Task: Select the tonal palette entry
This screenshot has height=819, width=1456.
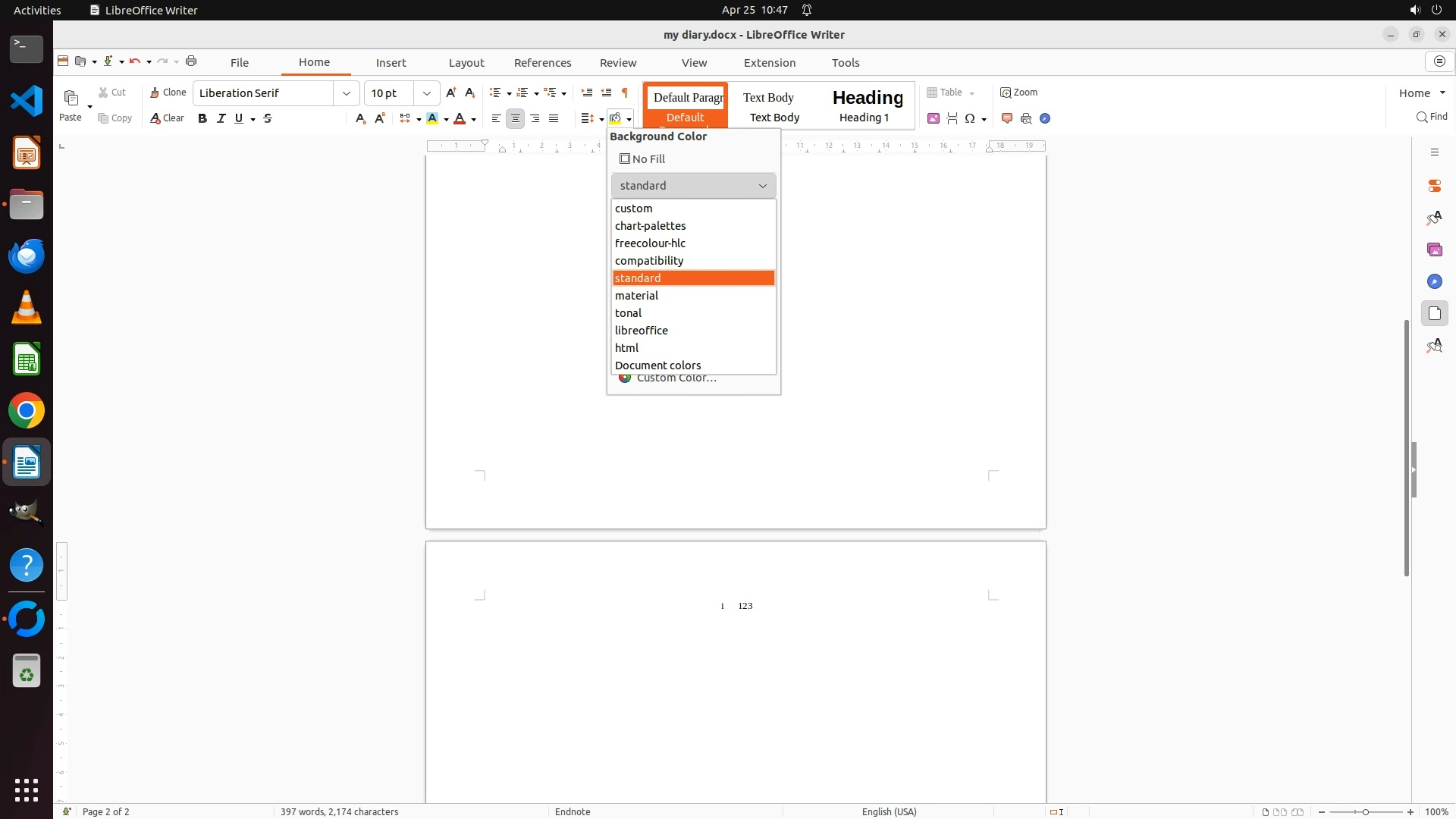Action: coord(629,313)
